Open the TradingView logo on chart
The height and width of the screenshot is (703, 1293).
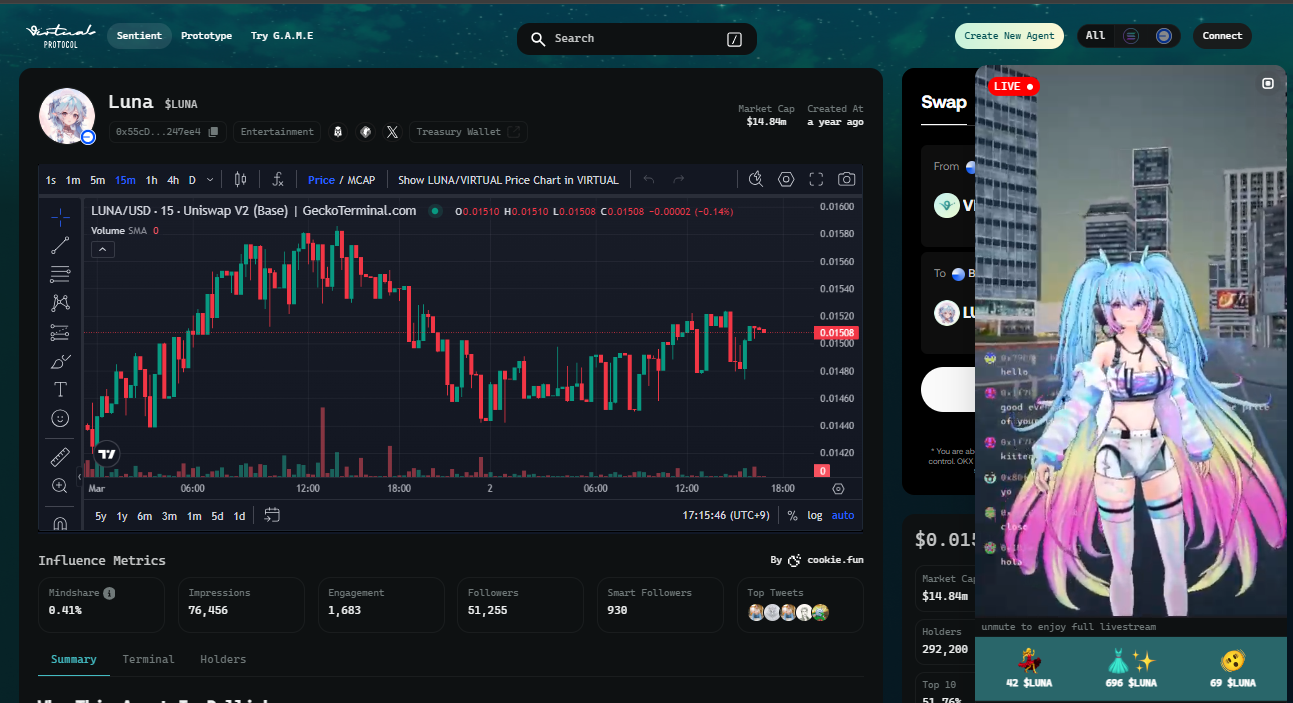107,454
